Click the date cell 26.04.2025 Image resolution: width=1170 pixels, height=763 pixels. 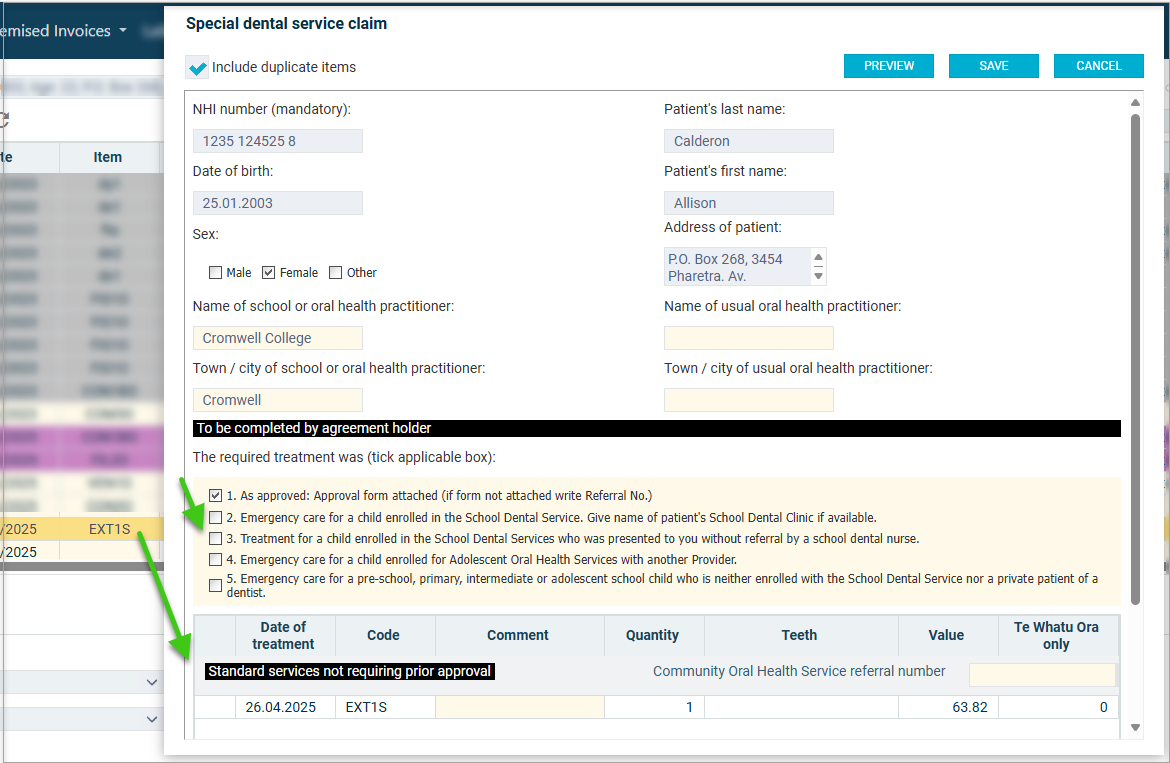[x=284, y=707]
